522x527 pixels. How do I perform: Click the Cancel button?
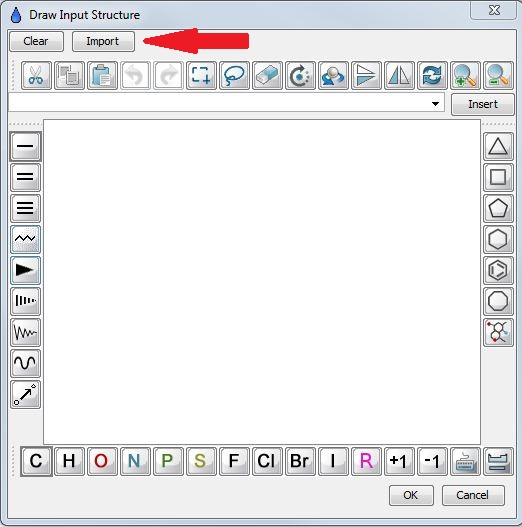tap(473, 495)
